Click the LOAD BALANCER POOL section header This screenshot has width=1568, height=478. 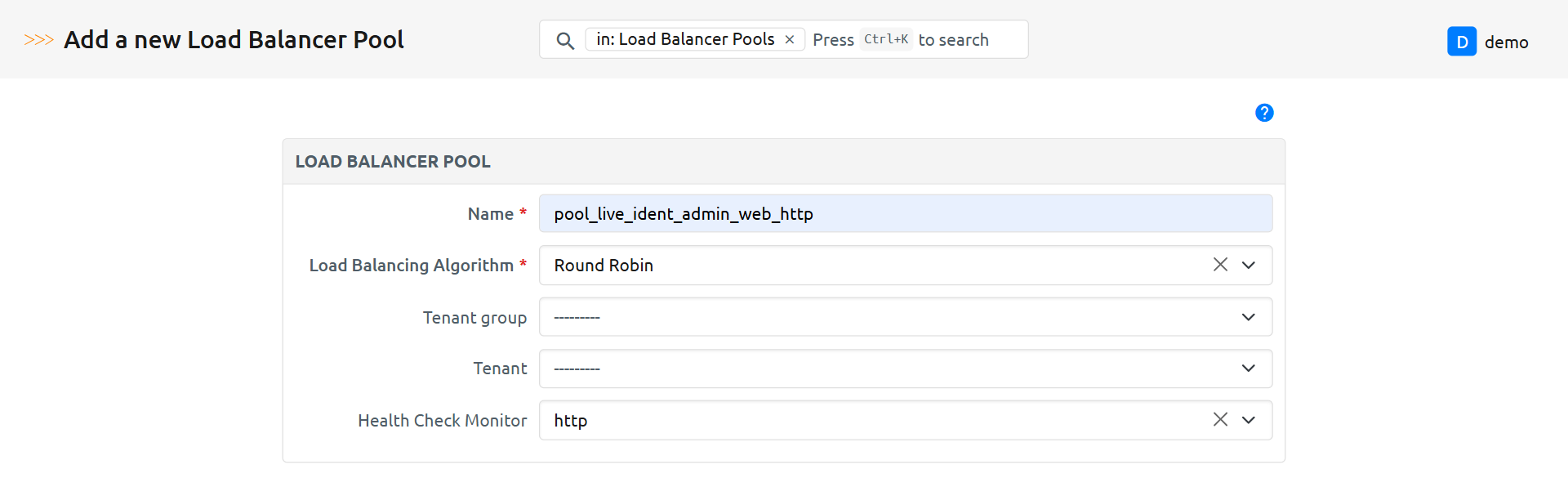[393, 162]
